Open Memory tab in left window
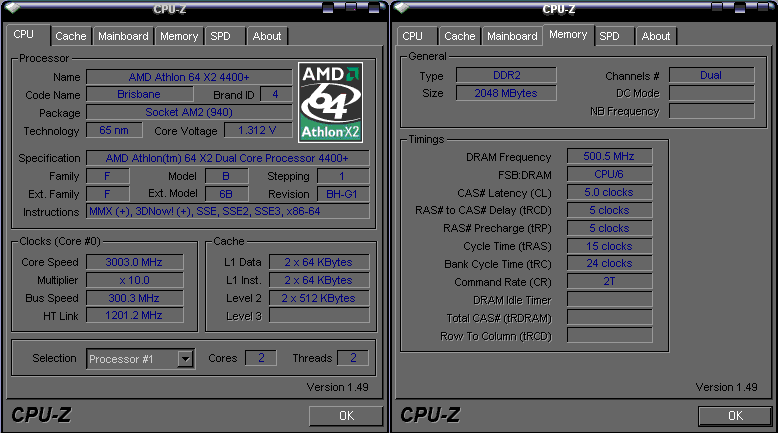 pyautogui.click(x=179, y=36)
